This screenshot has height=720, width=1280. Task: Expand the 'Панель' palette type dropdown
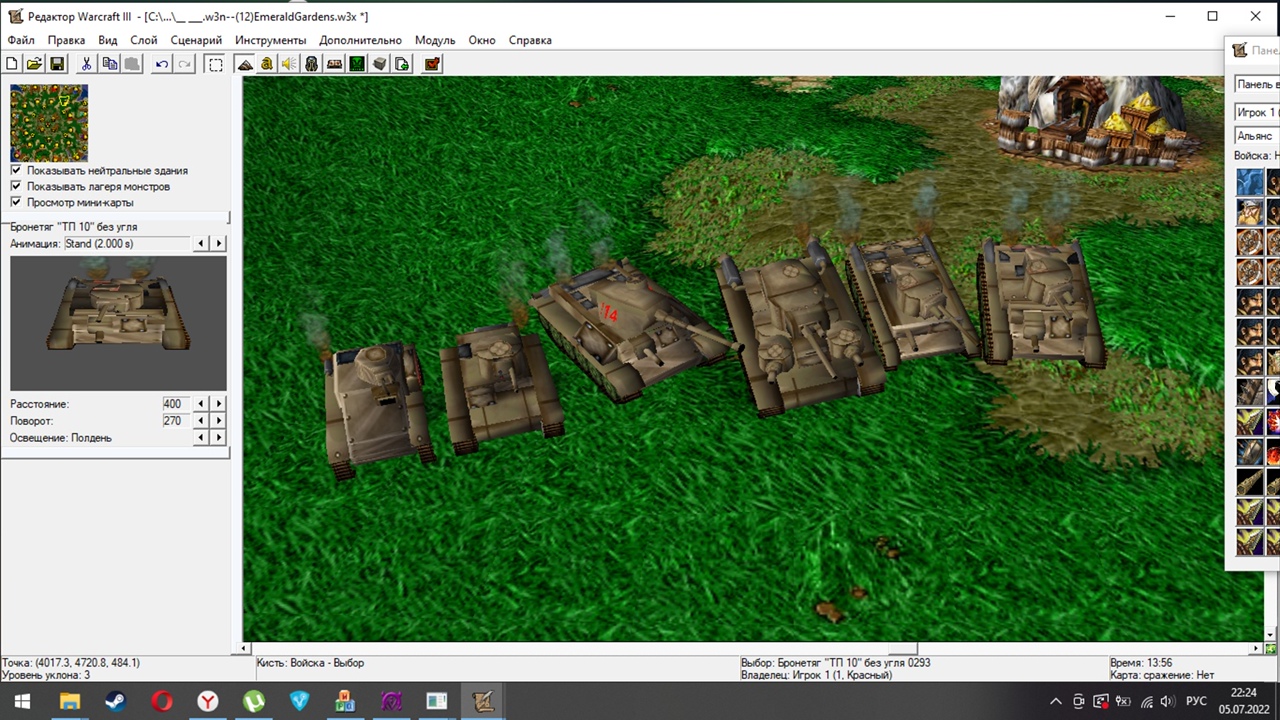click(x=1257, y=85)
